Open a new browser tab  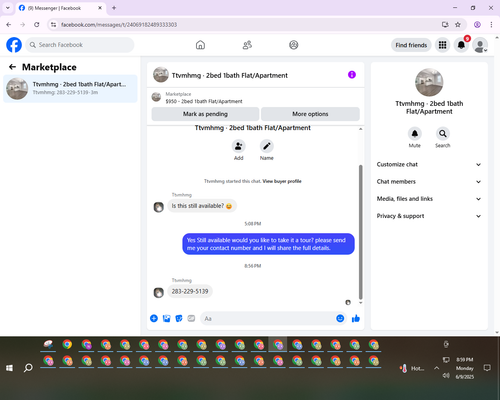(x=114, y=8)
